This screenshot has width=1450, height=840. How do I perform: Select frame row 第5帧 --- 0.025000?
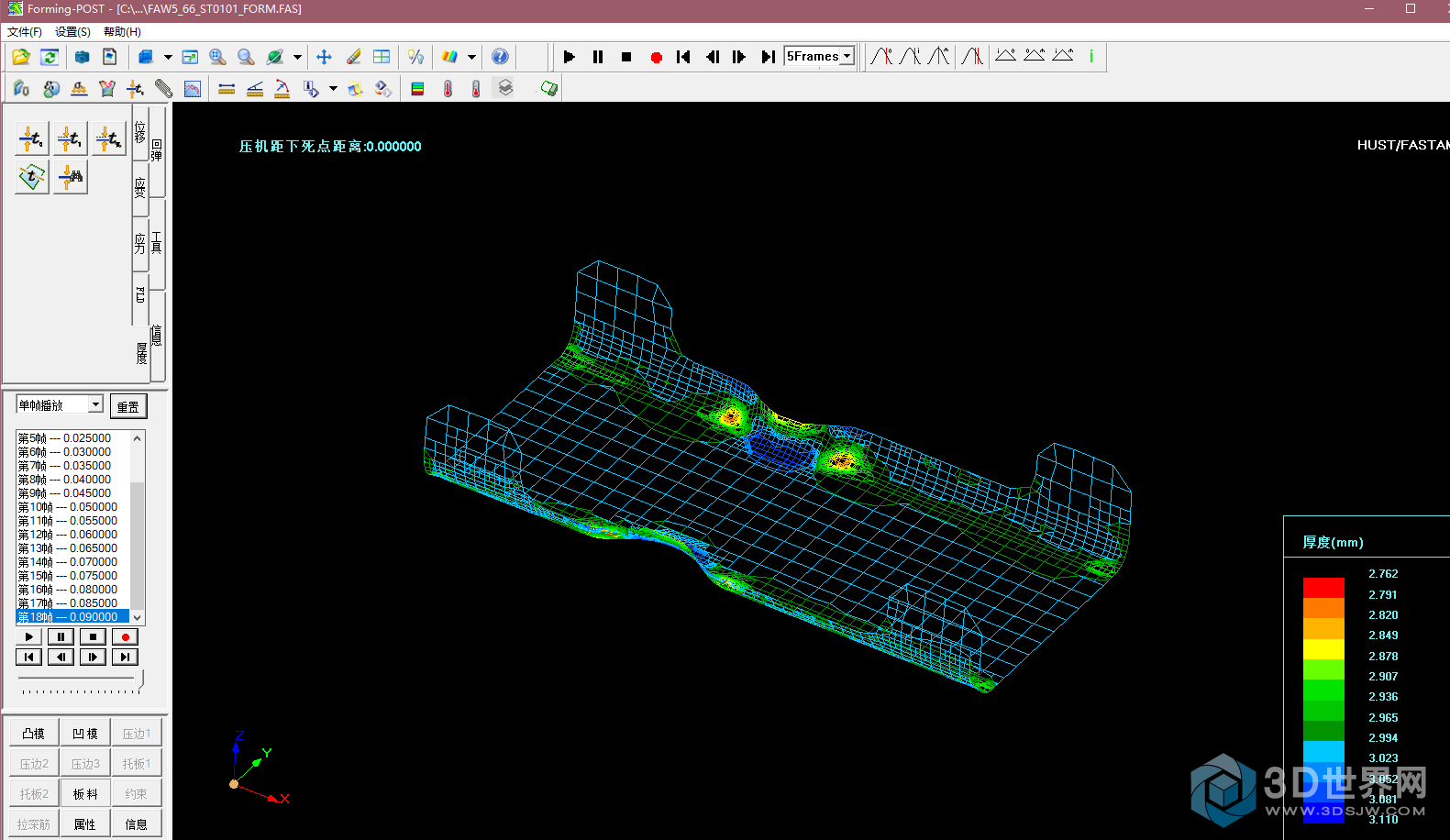point(73,438)
